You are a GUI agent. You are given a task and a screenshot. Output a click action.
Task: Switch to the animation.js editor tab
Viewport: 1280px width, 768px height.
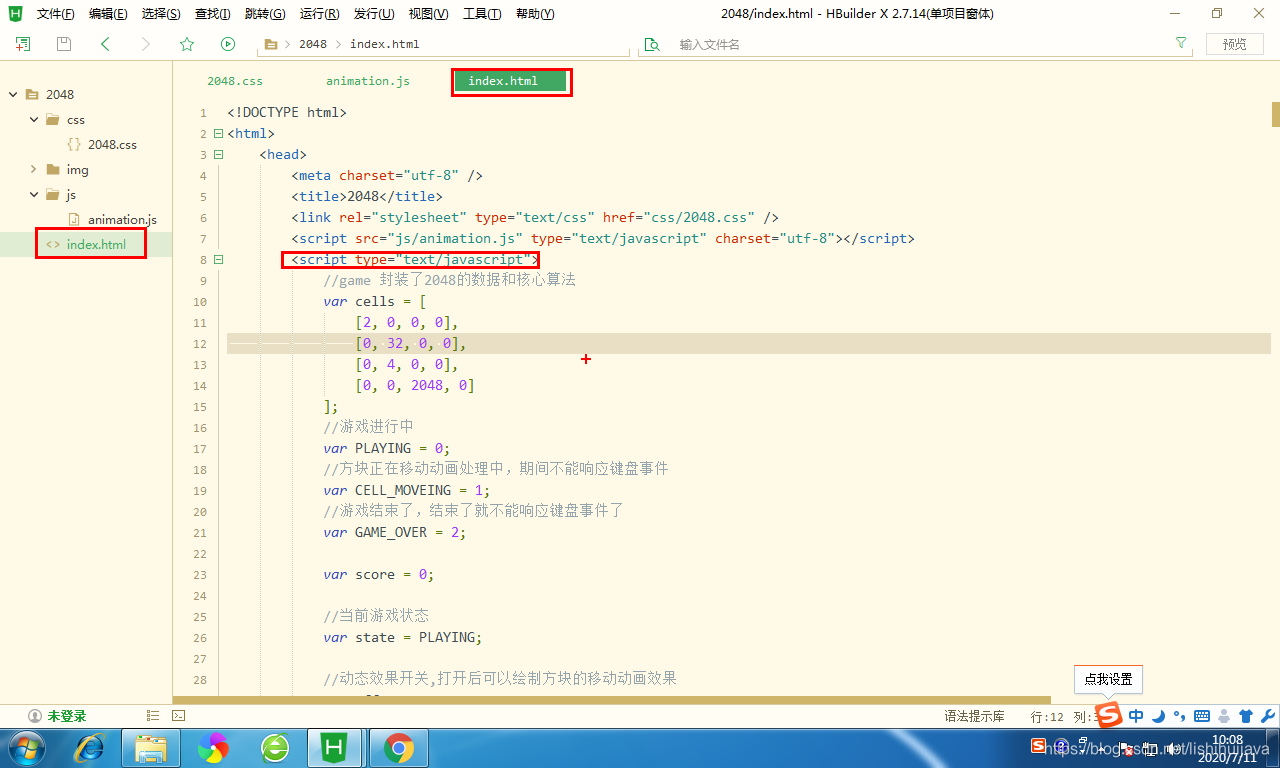click(x=368, y=81)
